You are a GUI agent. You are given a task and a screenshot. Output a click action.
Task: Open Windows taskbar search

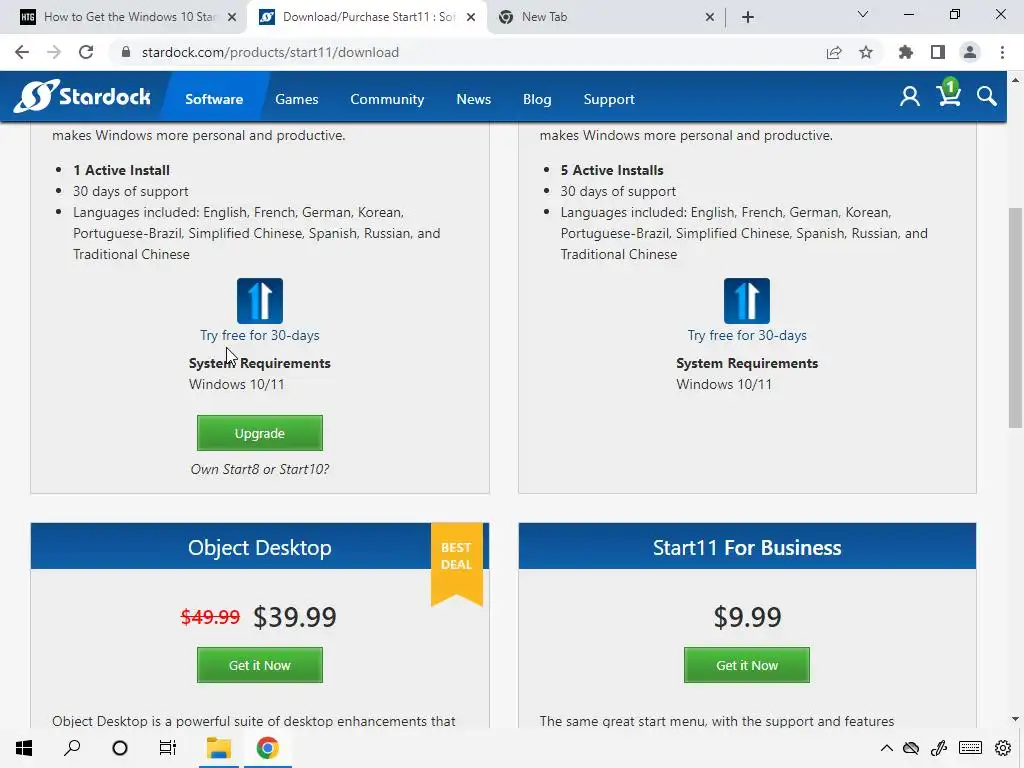[x=72, y=748]
